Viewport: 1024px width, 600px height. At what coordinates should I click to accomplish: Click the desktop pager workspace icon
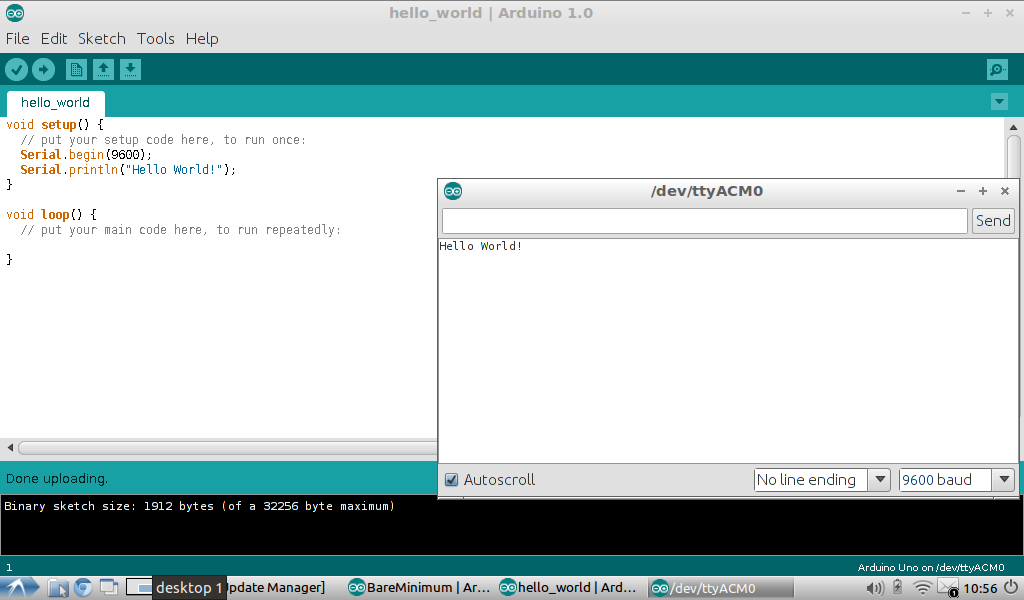pyautogui.click(x=139, y=588)
